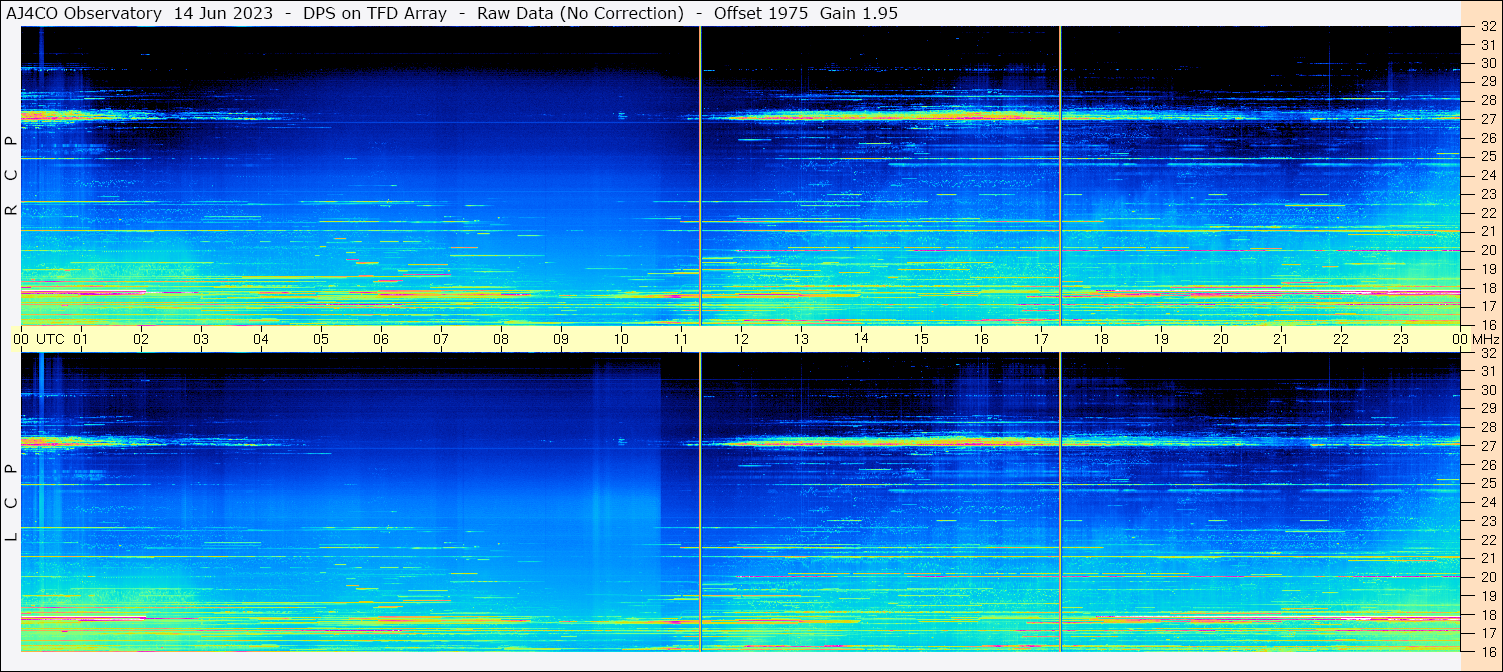Click the UTC text beside the first 00 label
This screenshot has height=672, width=1503.
pyautogui.click(x=50, y=339)
